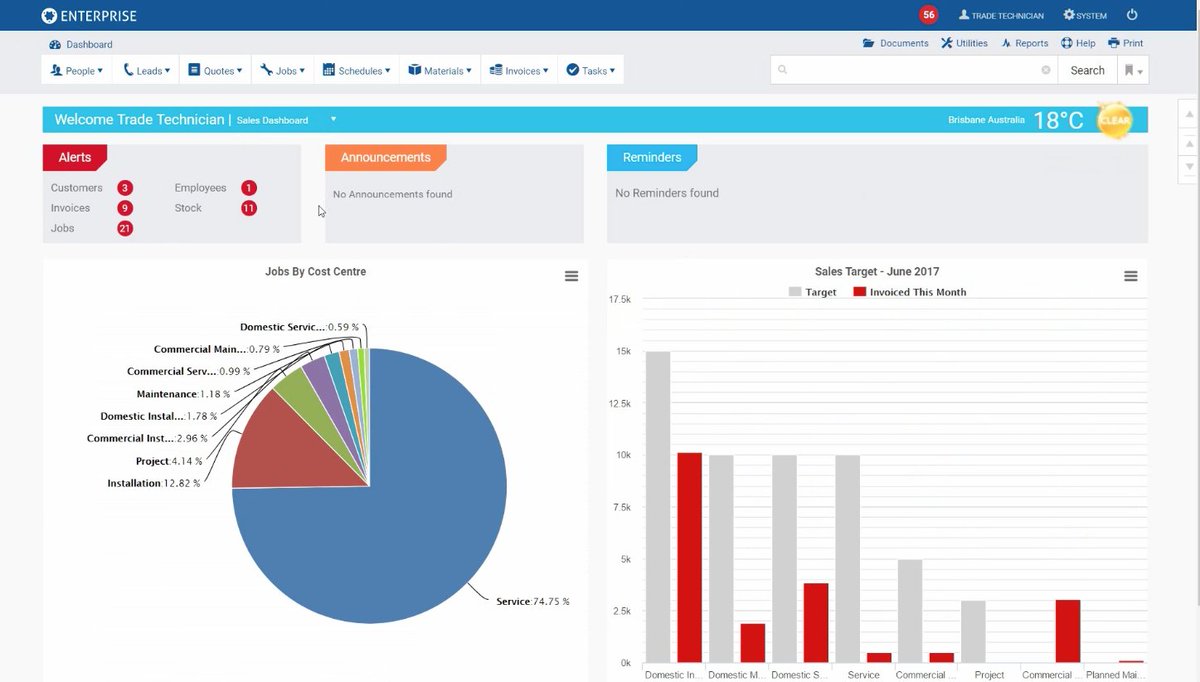Screen dimensions: 1200x682
Task: Click the Project:4.14 % label
Action: [169, 461]
